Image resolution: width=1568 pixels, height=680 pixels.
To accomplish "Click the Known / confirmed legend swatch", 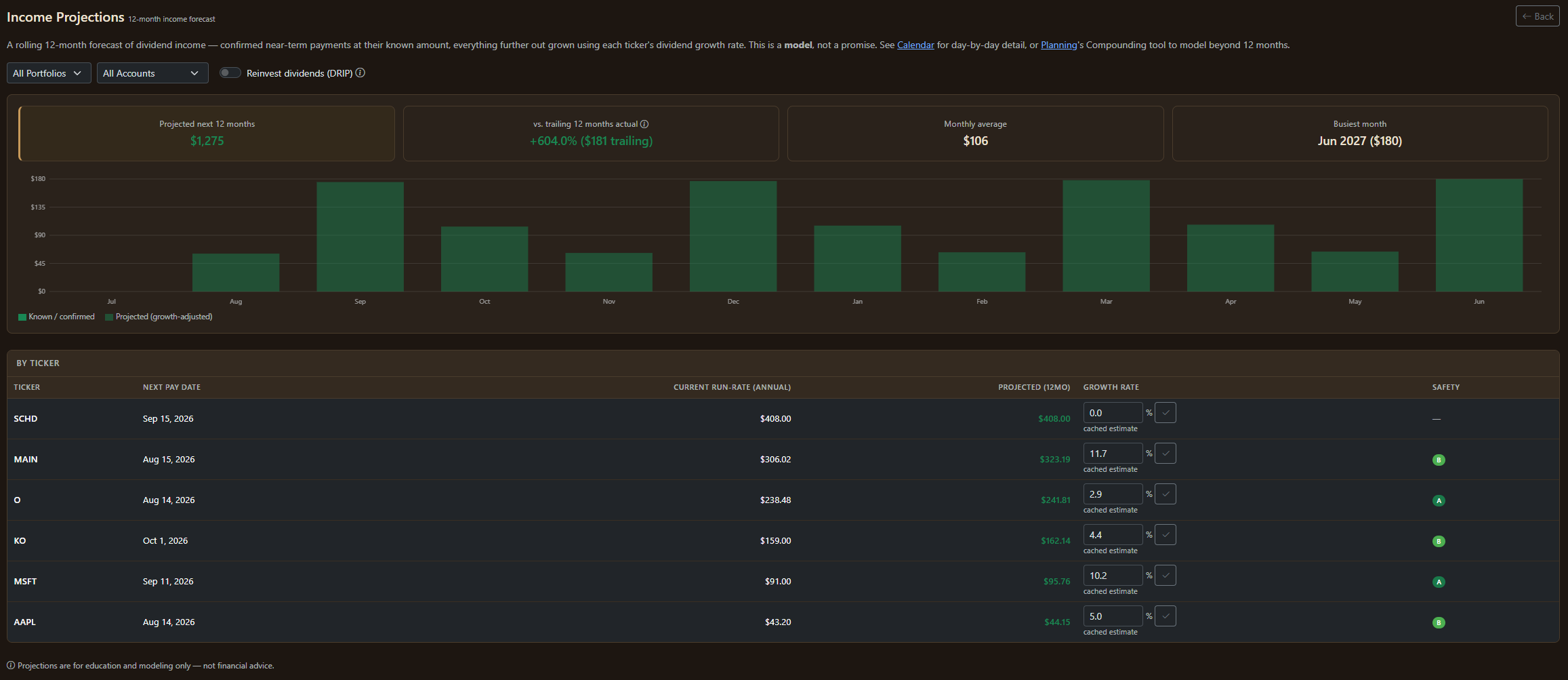I will pyautogui.click(x=22, y=317).
